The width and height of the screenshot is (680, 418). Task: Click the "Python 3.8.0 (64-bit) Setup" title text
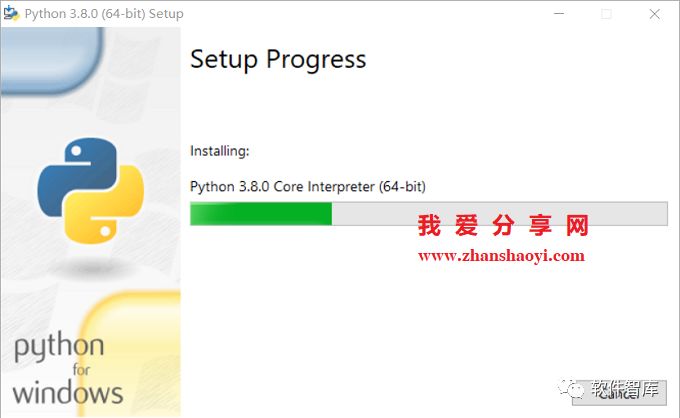pos(104,14)
